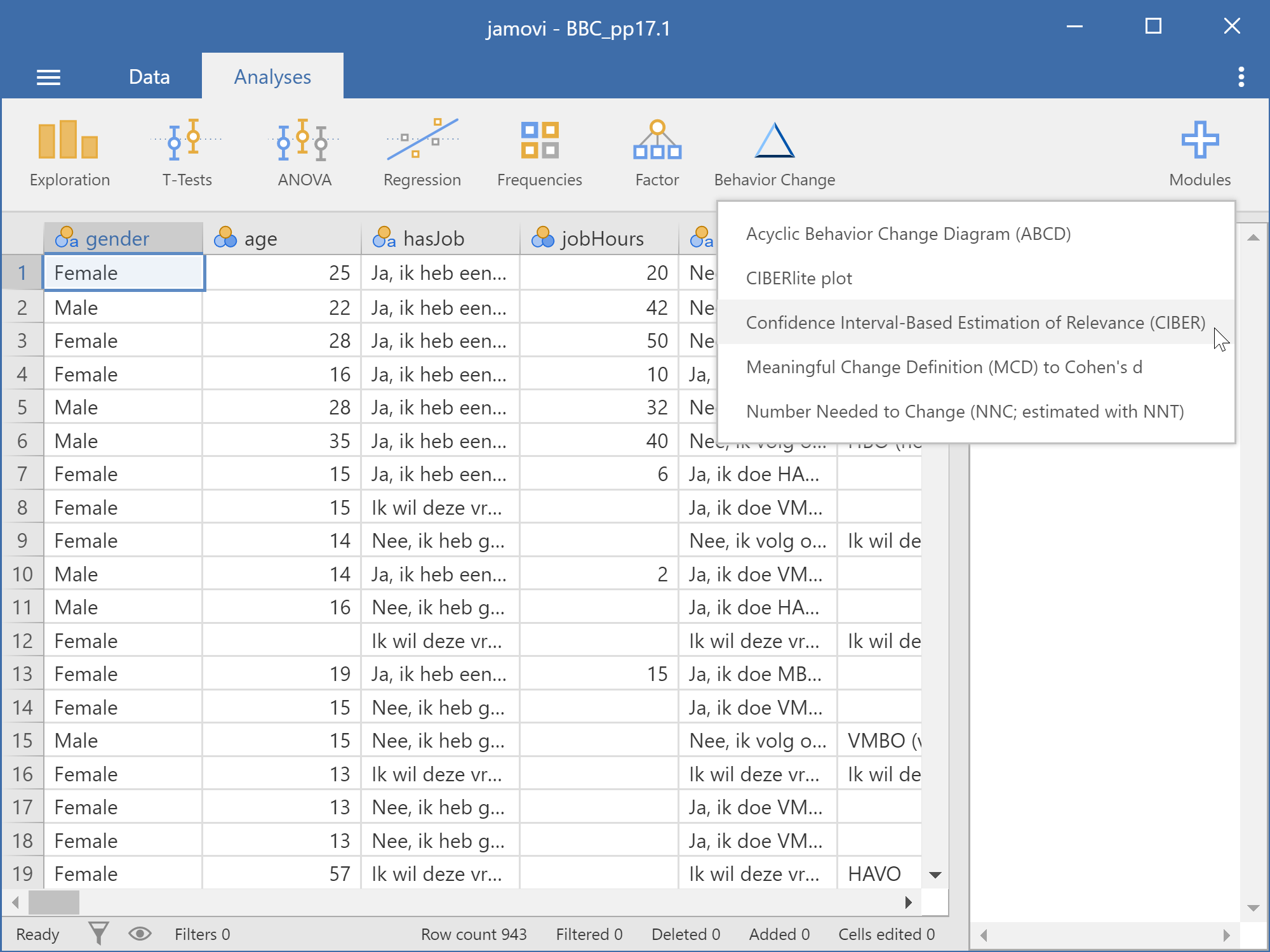The width and height of the screenshot is (1270, 952).
Task: Click results panel scroll down arrow
Action: (x=1253, y=908)
